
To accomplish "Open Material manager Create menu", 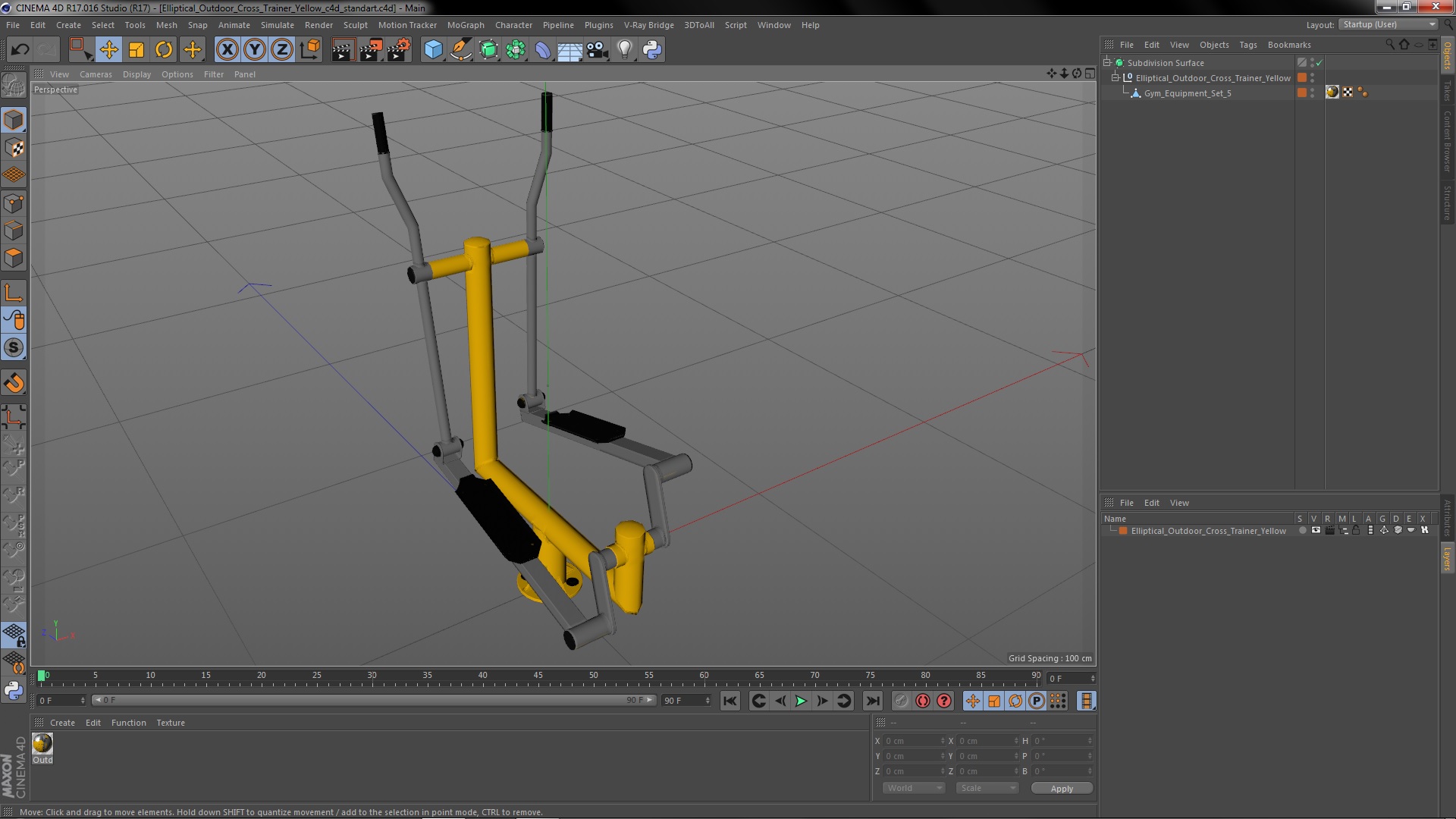I will pyautogui.click(x=62, y=723).
